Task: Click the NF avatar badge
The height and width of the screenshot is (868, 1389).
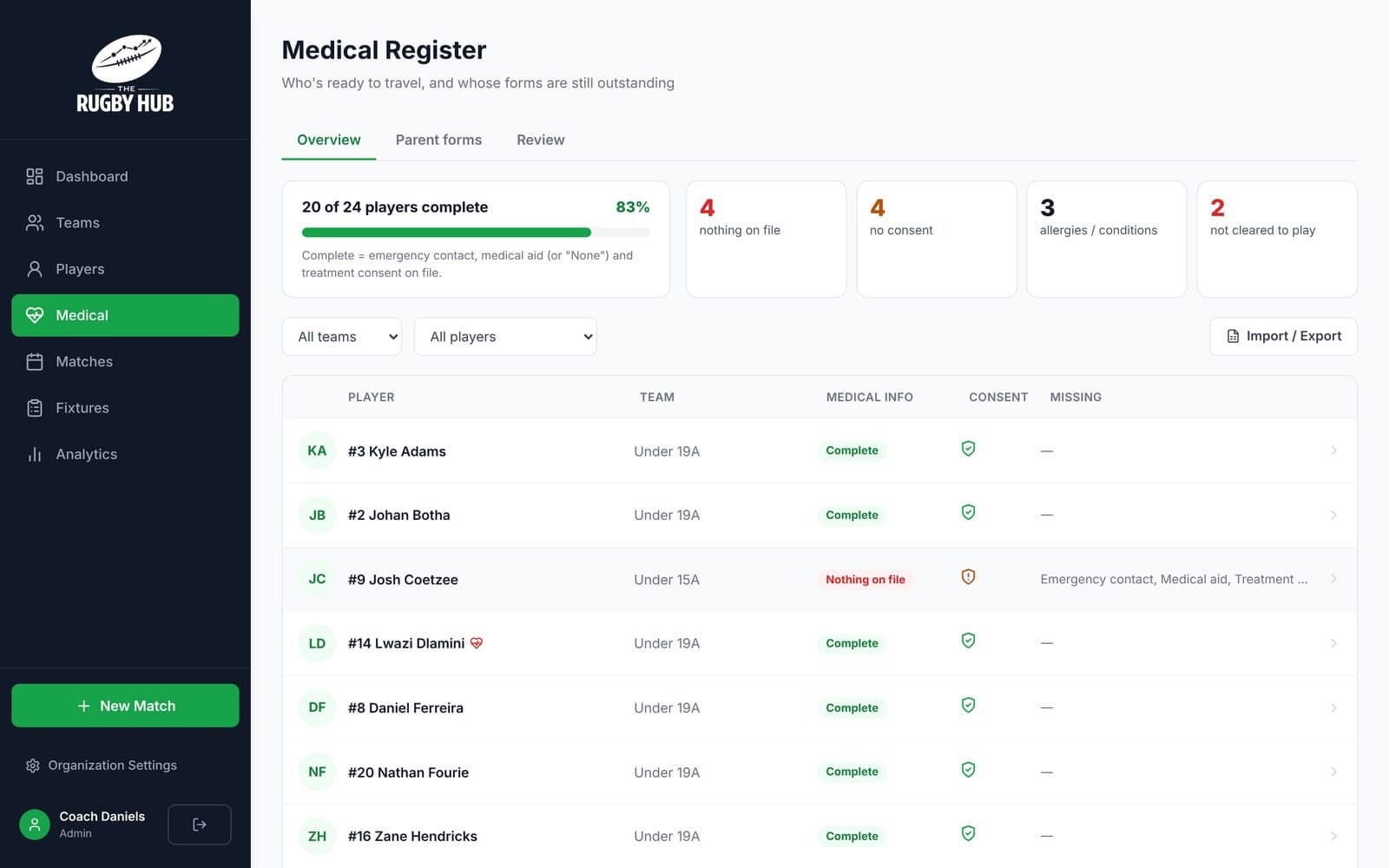Action: click(317, 772)
